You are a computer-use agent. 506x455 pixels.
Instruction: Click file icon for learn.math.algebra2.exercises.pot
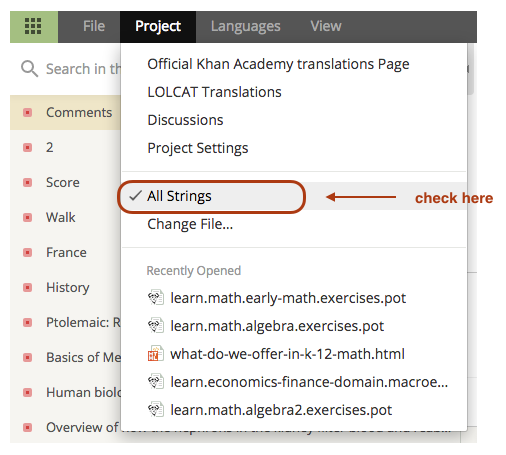click(156, 410)
